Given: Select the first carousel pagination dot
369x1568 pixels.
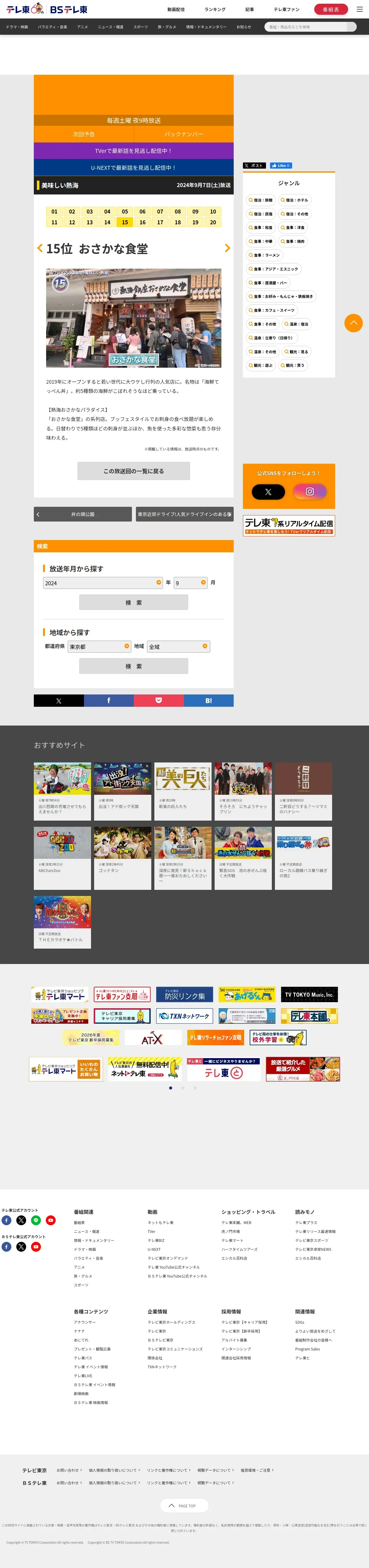Looking at the screenshot, I should pos(170,1088).
